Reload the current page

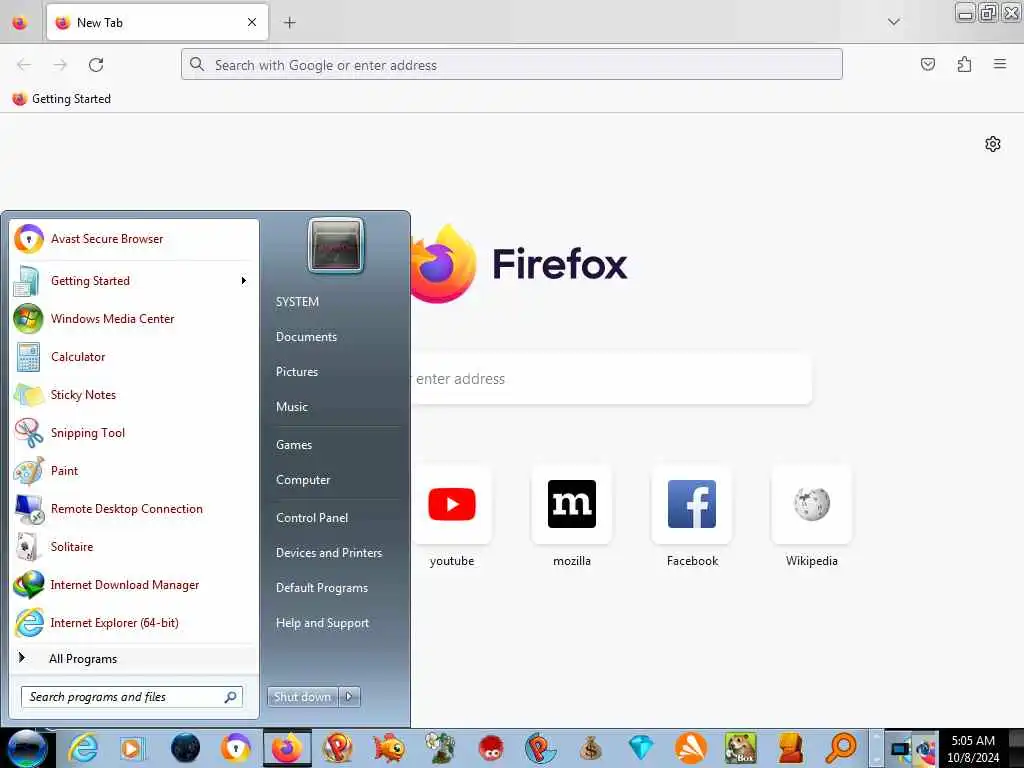96,65
